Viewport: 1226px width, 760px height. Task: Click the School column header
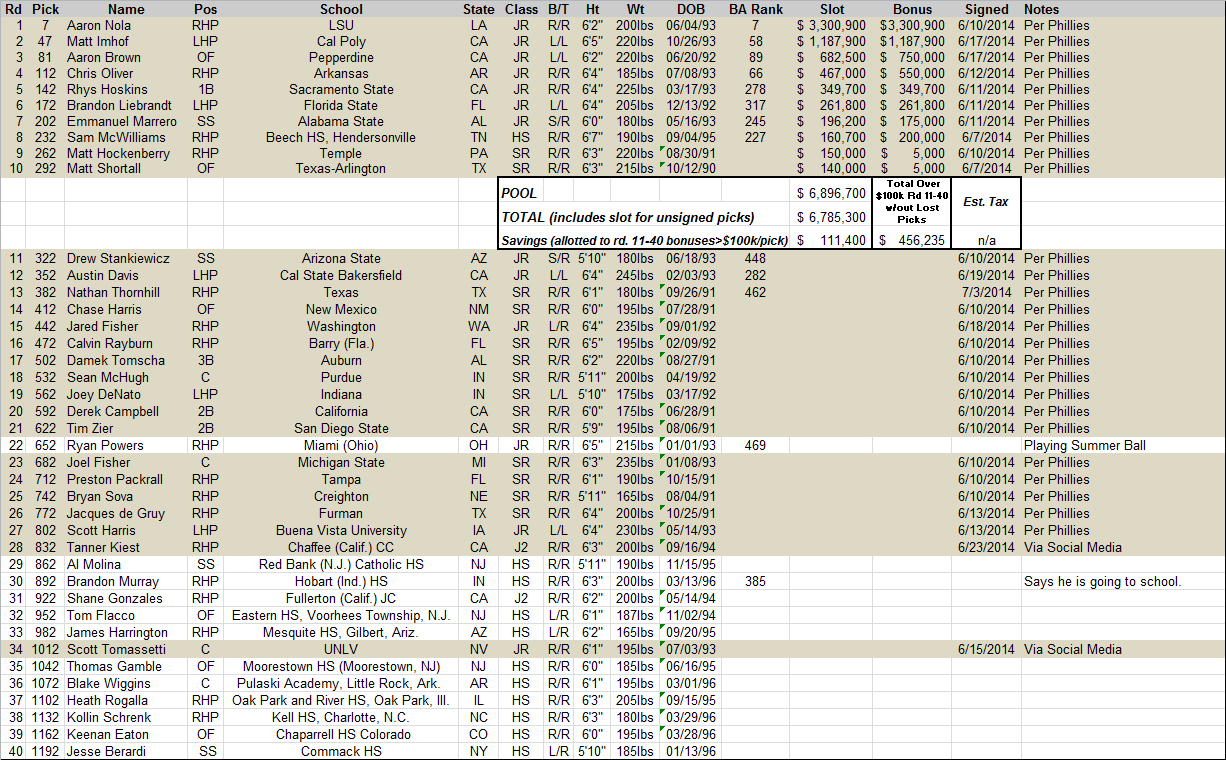[x=341, y=9]
